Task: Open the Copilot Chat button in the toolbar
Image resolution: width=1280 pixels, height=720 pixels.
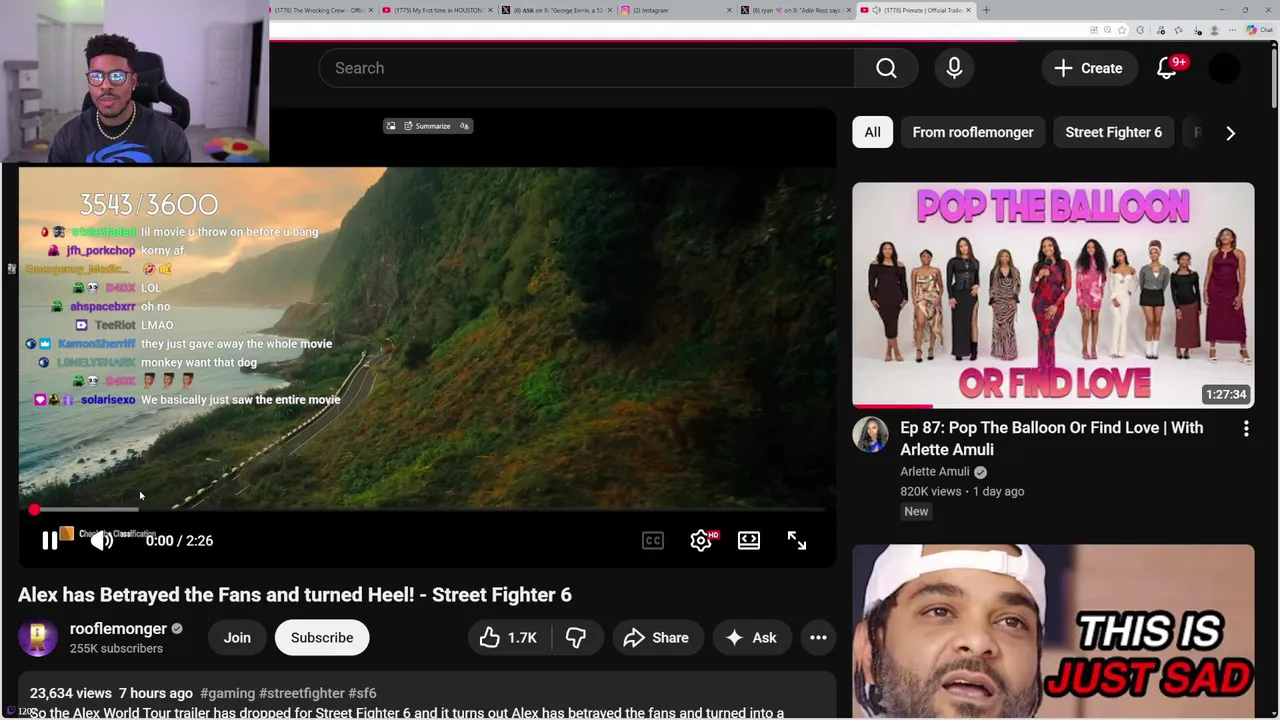Action: [1259, 30]
